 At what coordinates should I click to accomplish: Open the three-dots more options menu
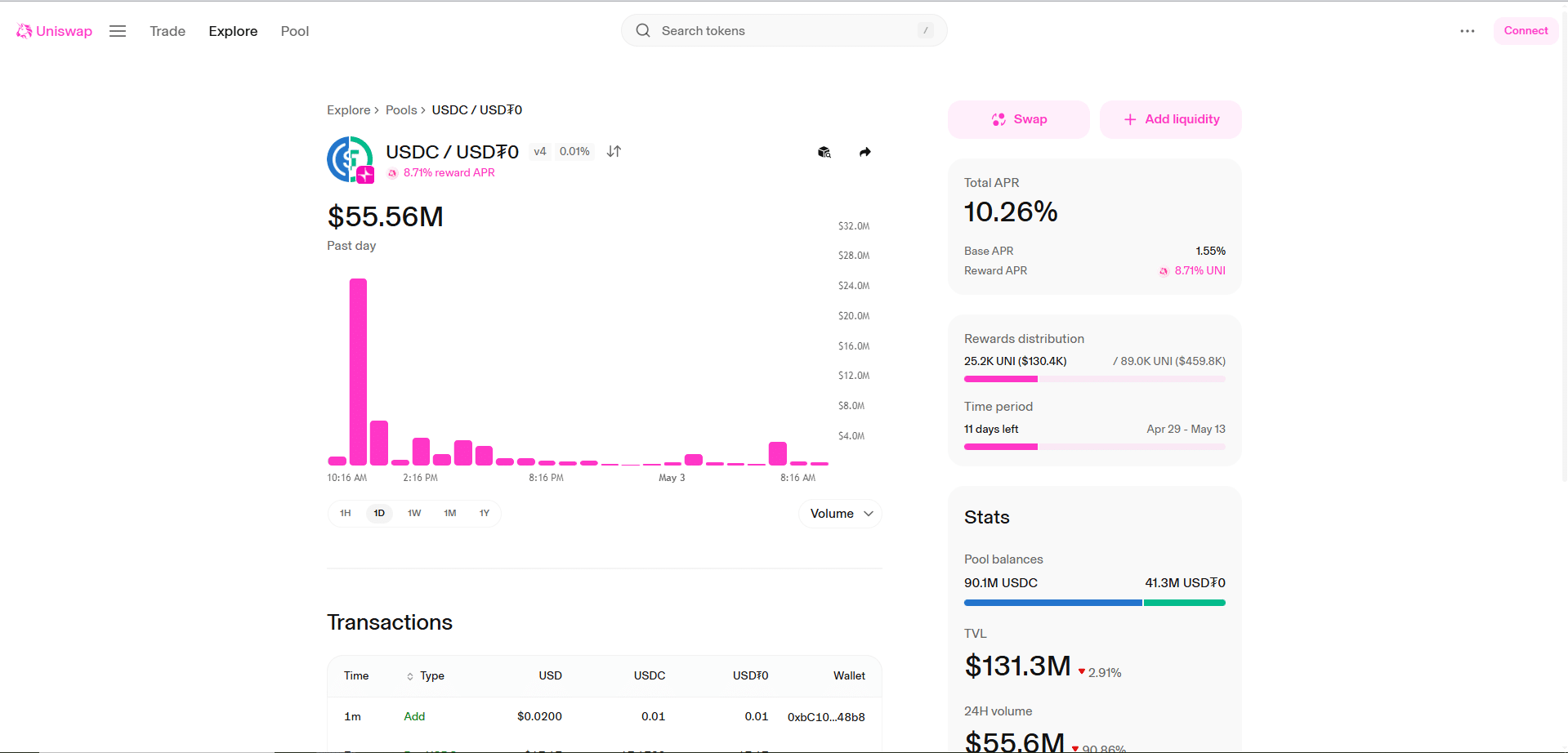click(1467, 31)
